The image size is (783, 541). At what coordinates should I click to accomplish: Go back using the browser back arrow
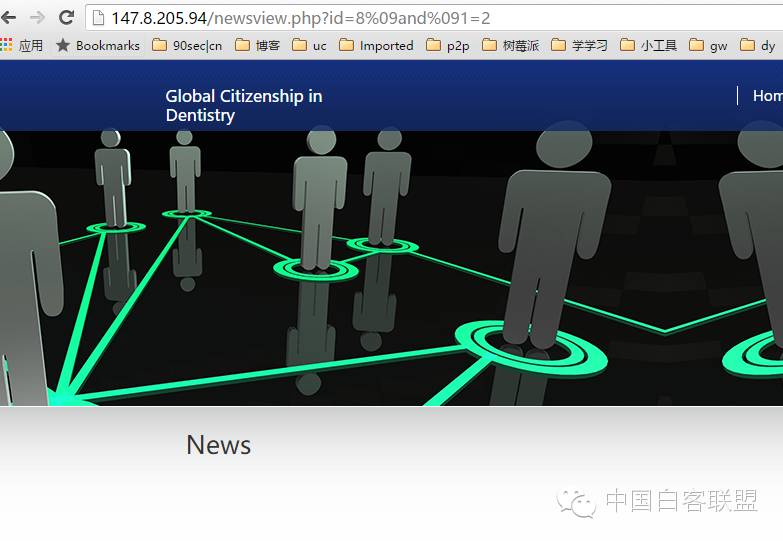[x=8, y=18]
